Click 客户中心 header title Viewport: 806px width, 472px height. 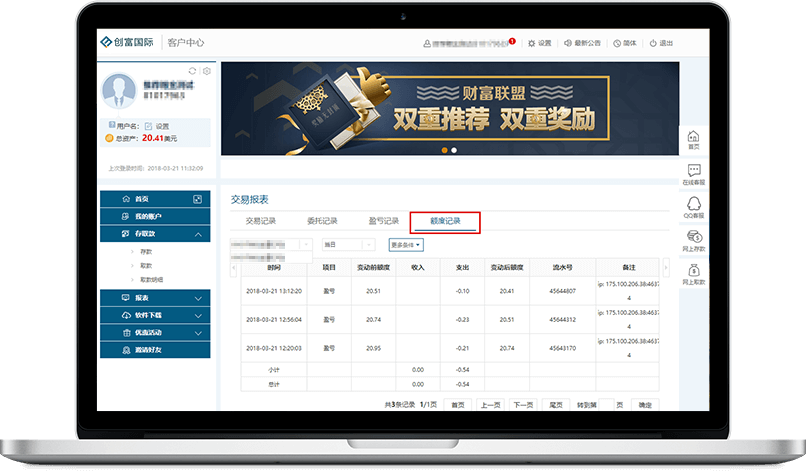coord(186,43)
